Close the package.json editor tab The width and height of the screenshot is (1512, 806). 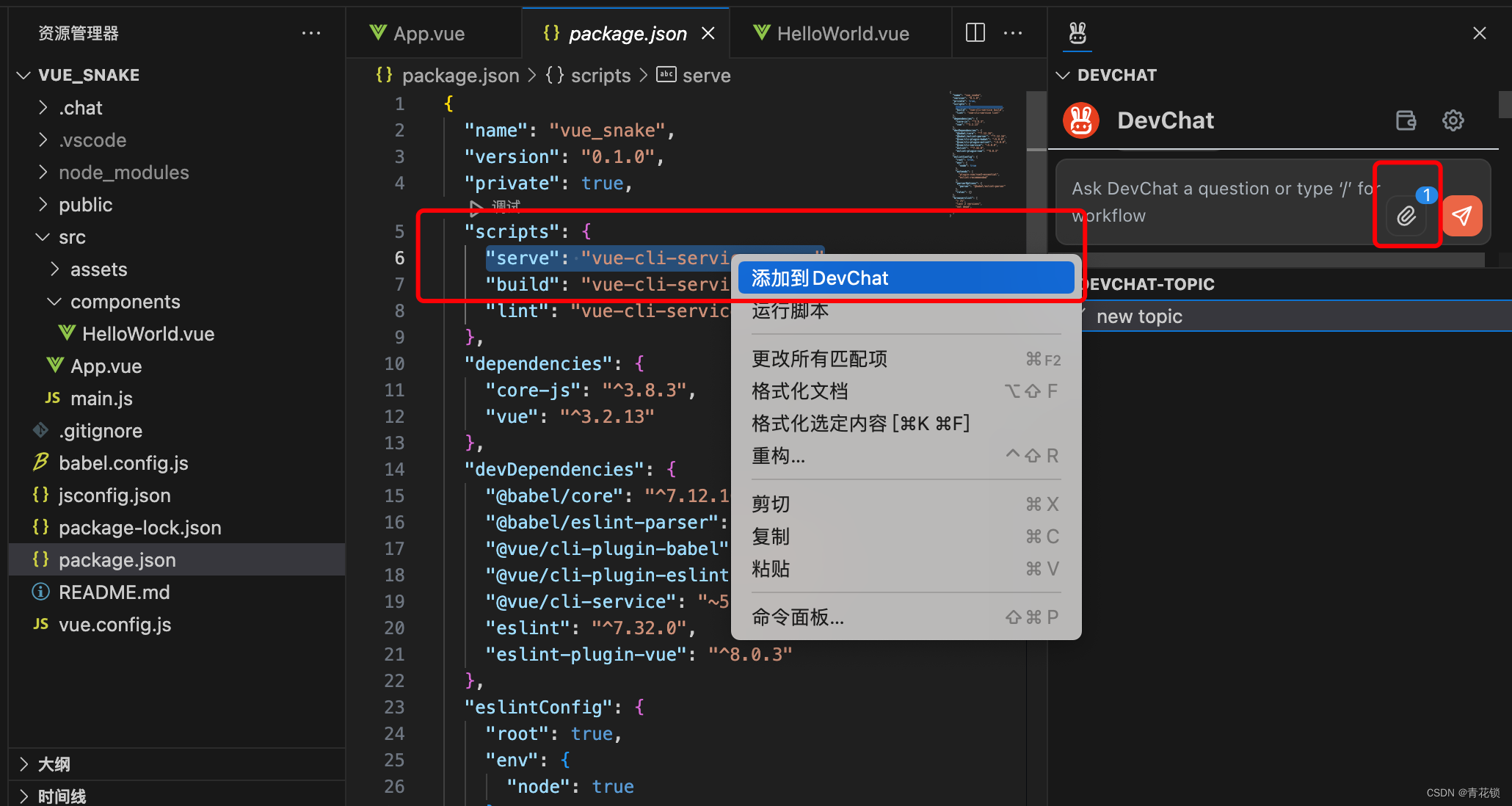pyautogui.click(x=708, y=33)
